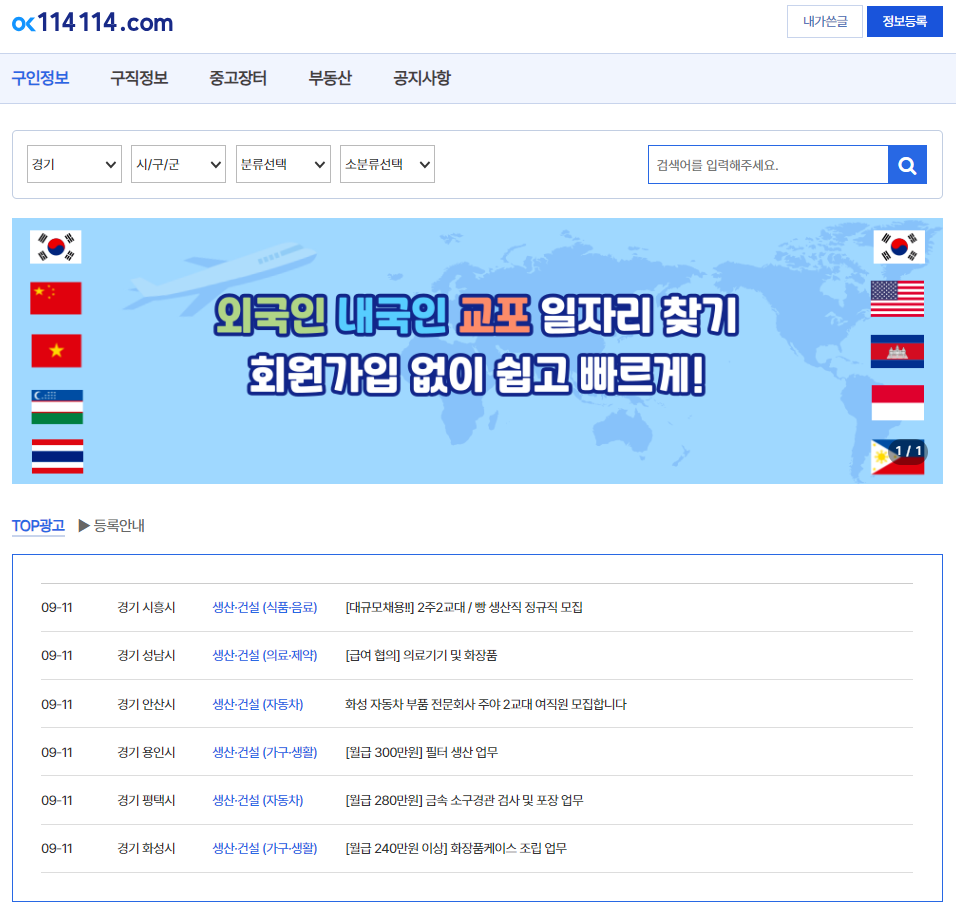Click the magnifying glass search icon
Viewport: 956px width, 917px height.
907,164
